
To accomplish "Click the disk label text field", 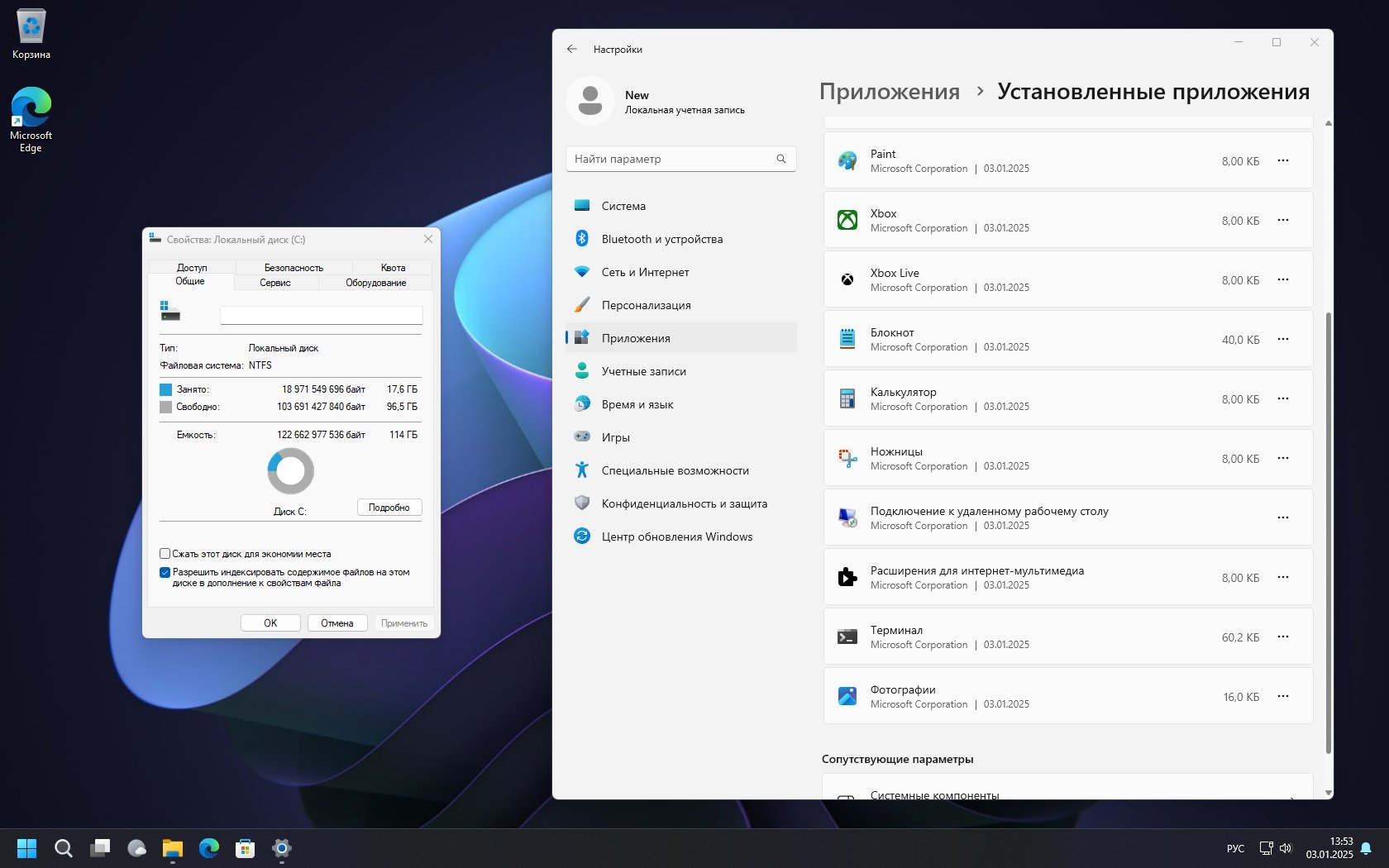I will coord(322,315).
